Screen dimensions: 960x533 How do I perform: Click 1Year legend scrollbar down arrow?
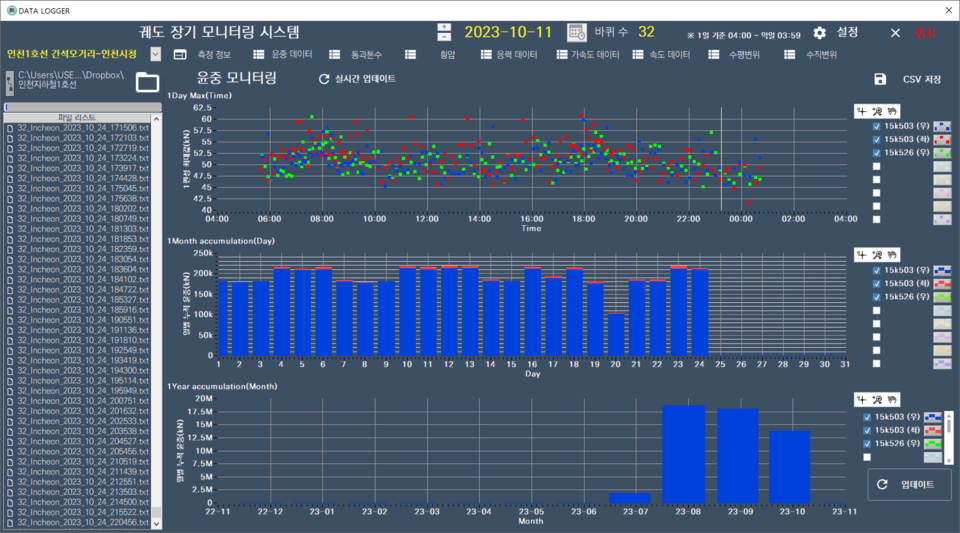(x=949, y=461)
